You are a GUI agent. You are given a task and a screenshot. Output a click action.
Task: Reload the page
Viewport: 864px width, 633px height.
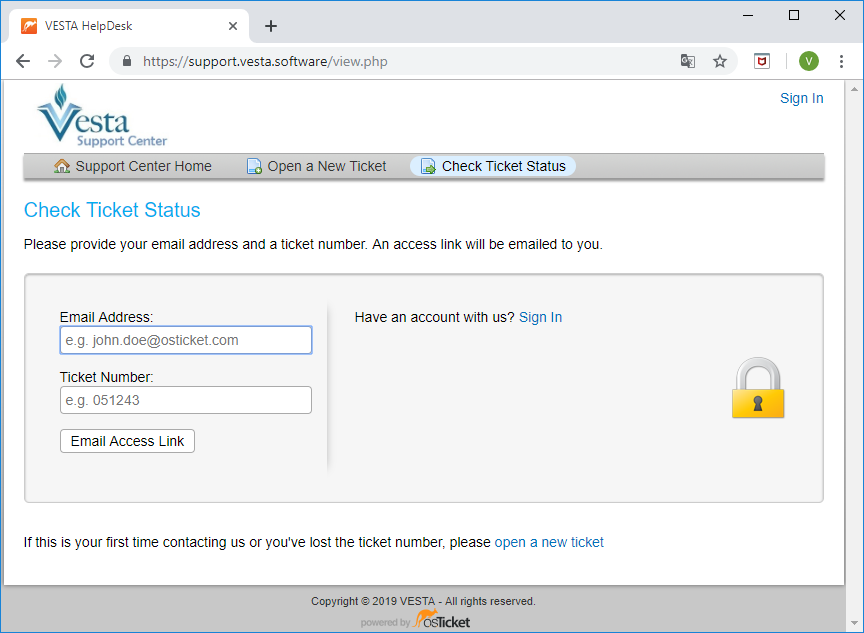point(87,61)
